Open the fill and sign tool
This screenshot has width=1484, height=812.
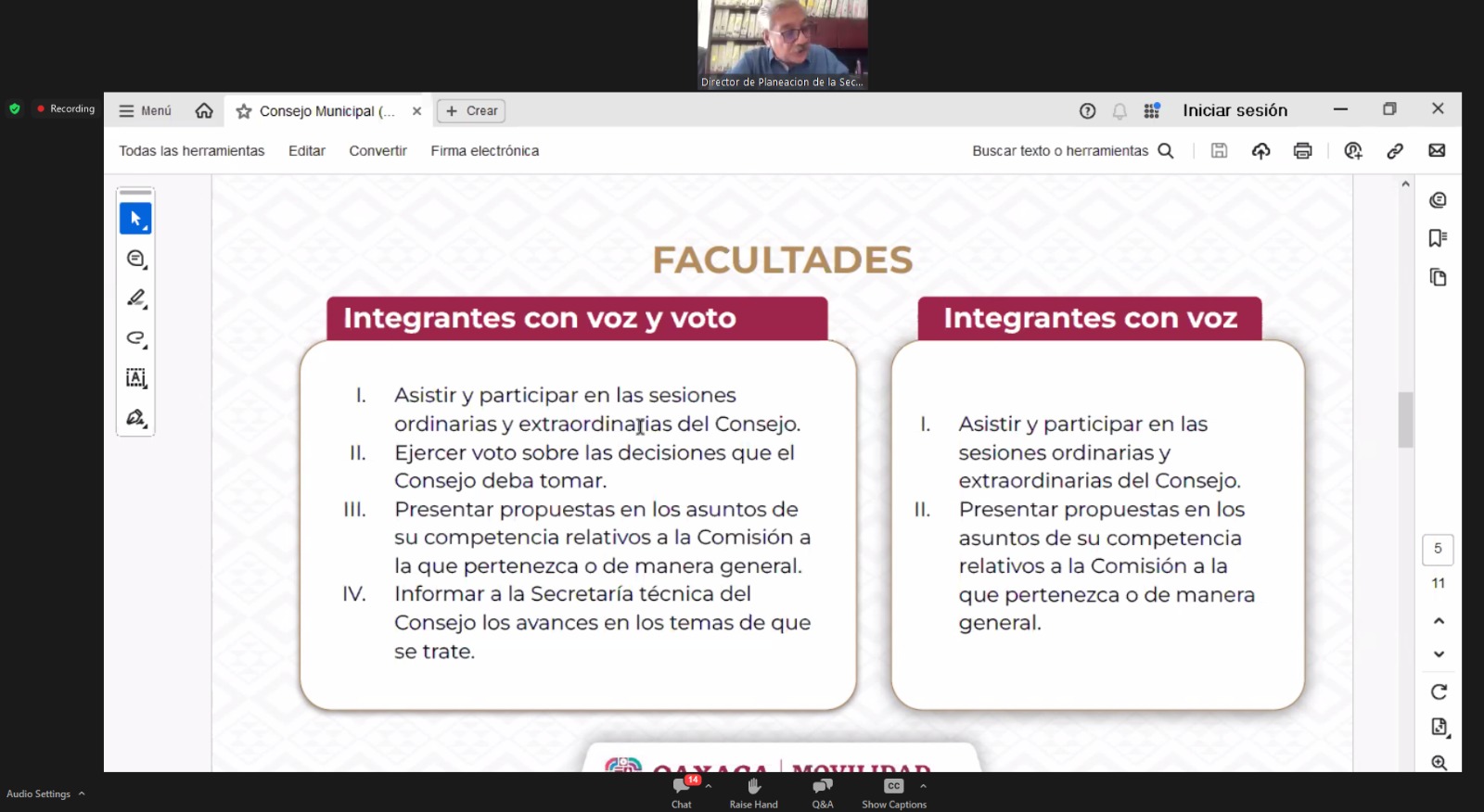tap(135, 418)
